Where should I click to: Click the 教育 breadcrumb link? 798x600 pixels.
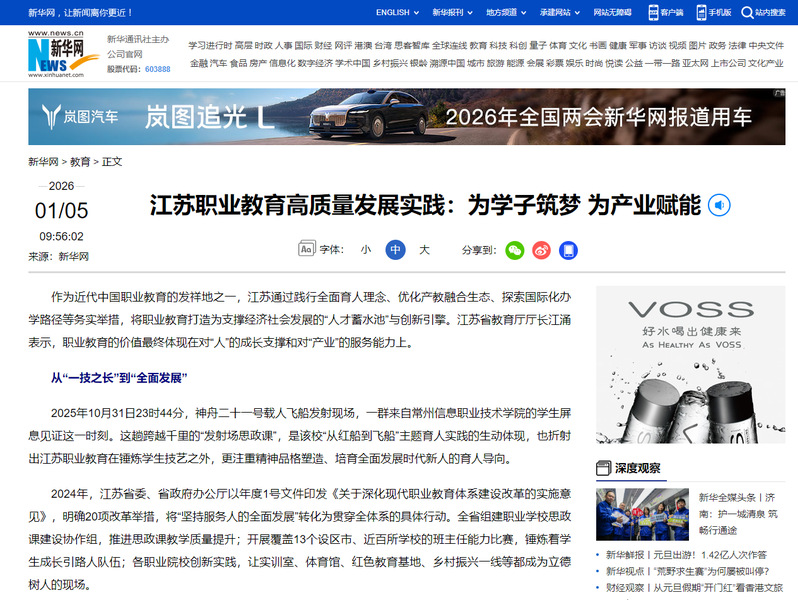point(80,161)
